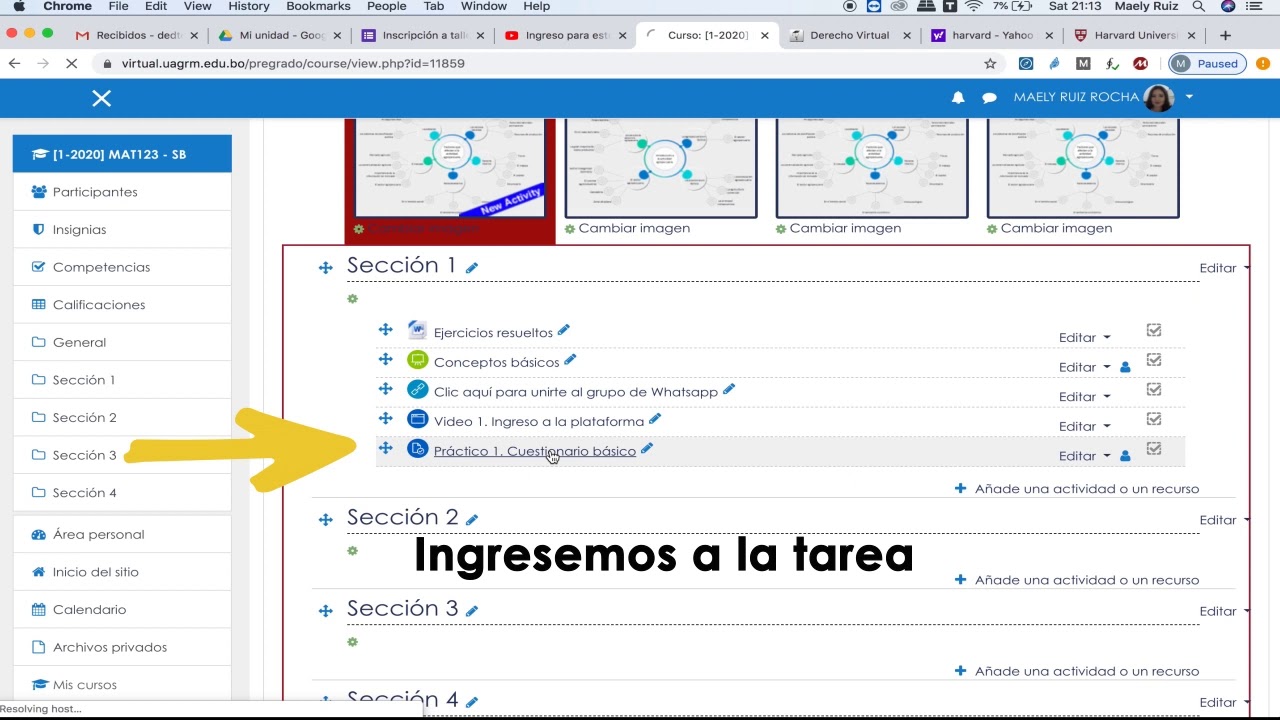Open the Editar dropdown for Sección 1
Image resolution: width=1280 pixels, height=720 pixels.
[x=1224, y=268]
